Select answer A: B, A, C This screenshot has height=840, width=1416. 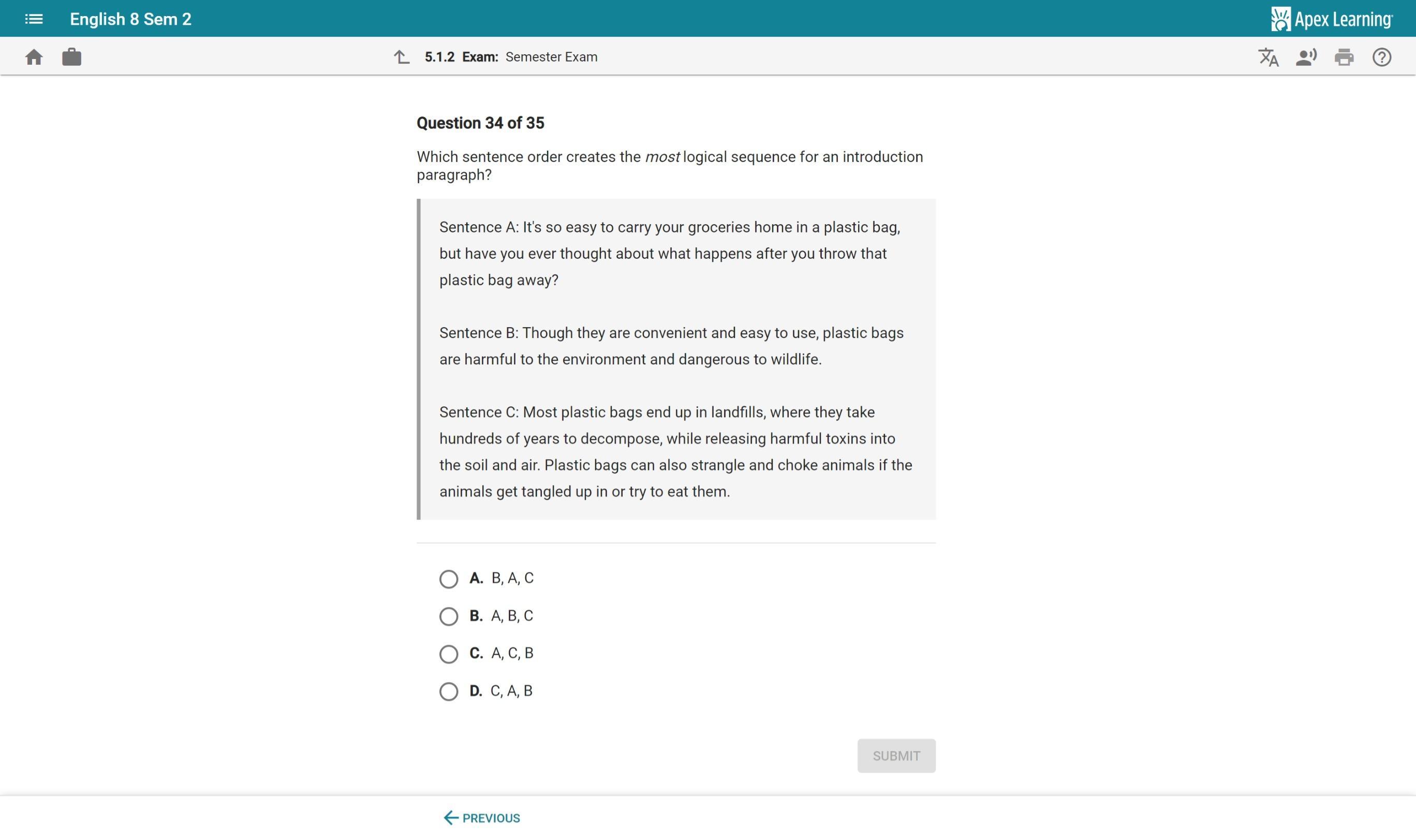tap(449, 579)
